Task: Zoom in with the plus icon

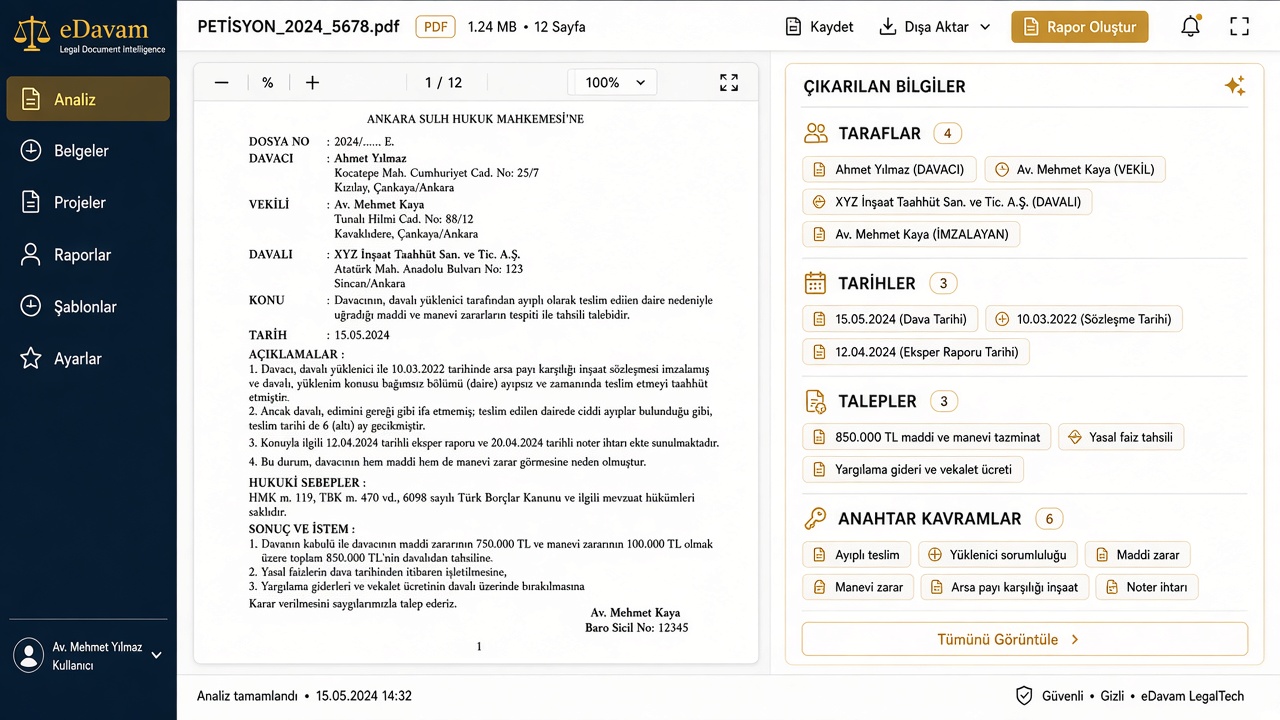Action: [x=312, y=83]
